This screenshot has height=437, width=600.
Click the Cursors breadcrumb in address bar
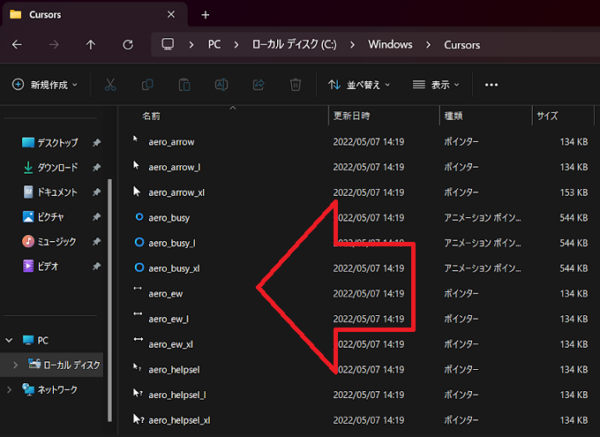462,45
